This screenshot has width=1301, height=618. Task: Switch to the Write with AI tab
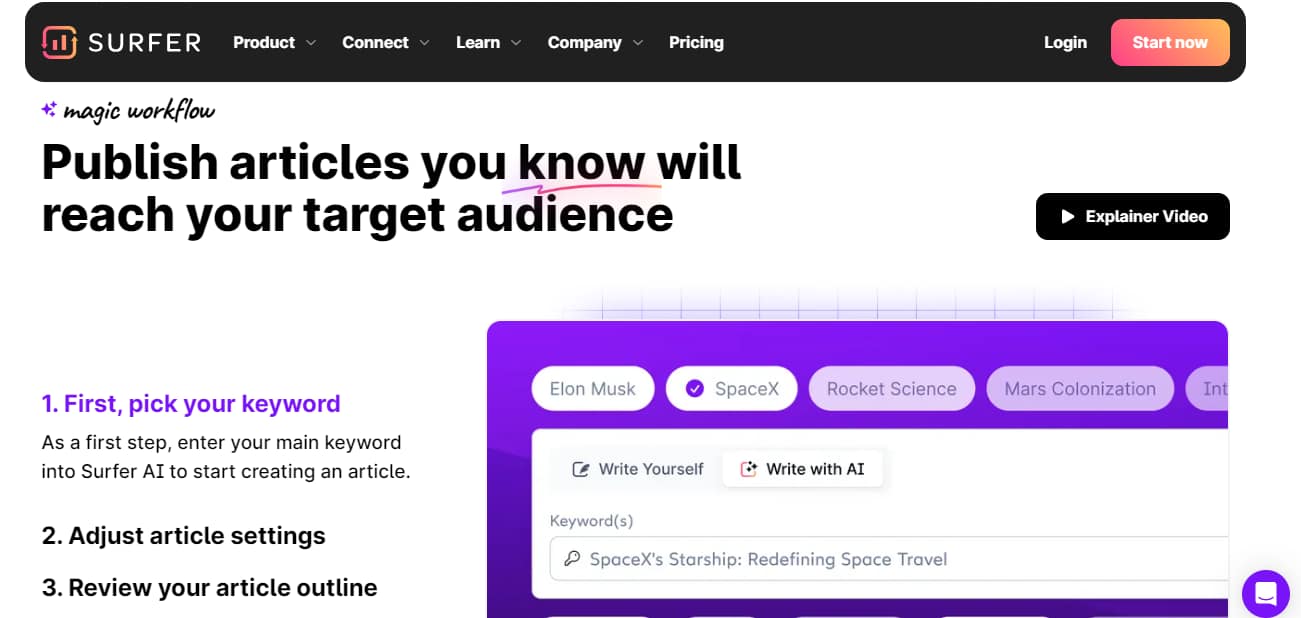pyautogui.click(x=803, y=468)
